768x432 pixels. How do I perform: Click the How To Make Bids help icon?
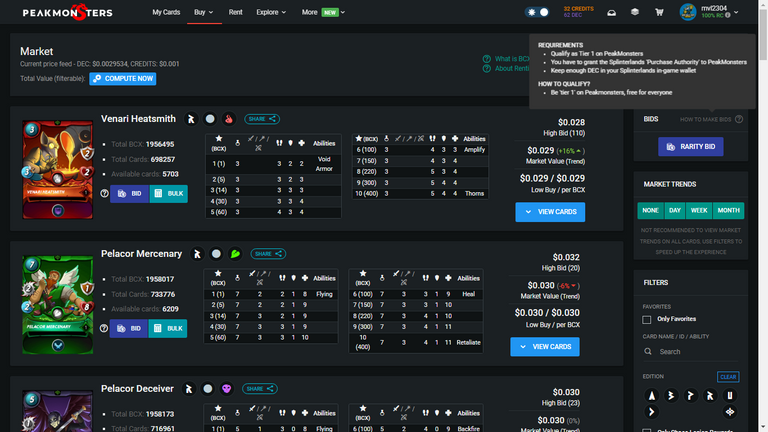739,119
